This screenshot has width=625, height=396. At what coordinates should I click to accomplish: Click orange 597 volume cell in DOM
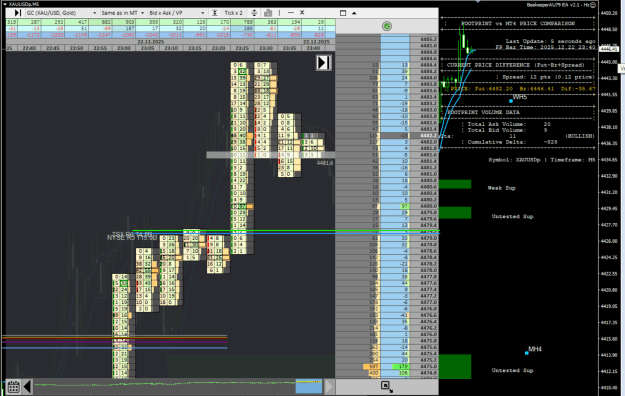(371, 366)
